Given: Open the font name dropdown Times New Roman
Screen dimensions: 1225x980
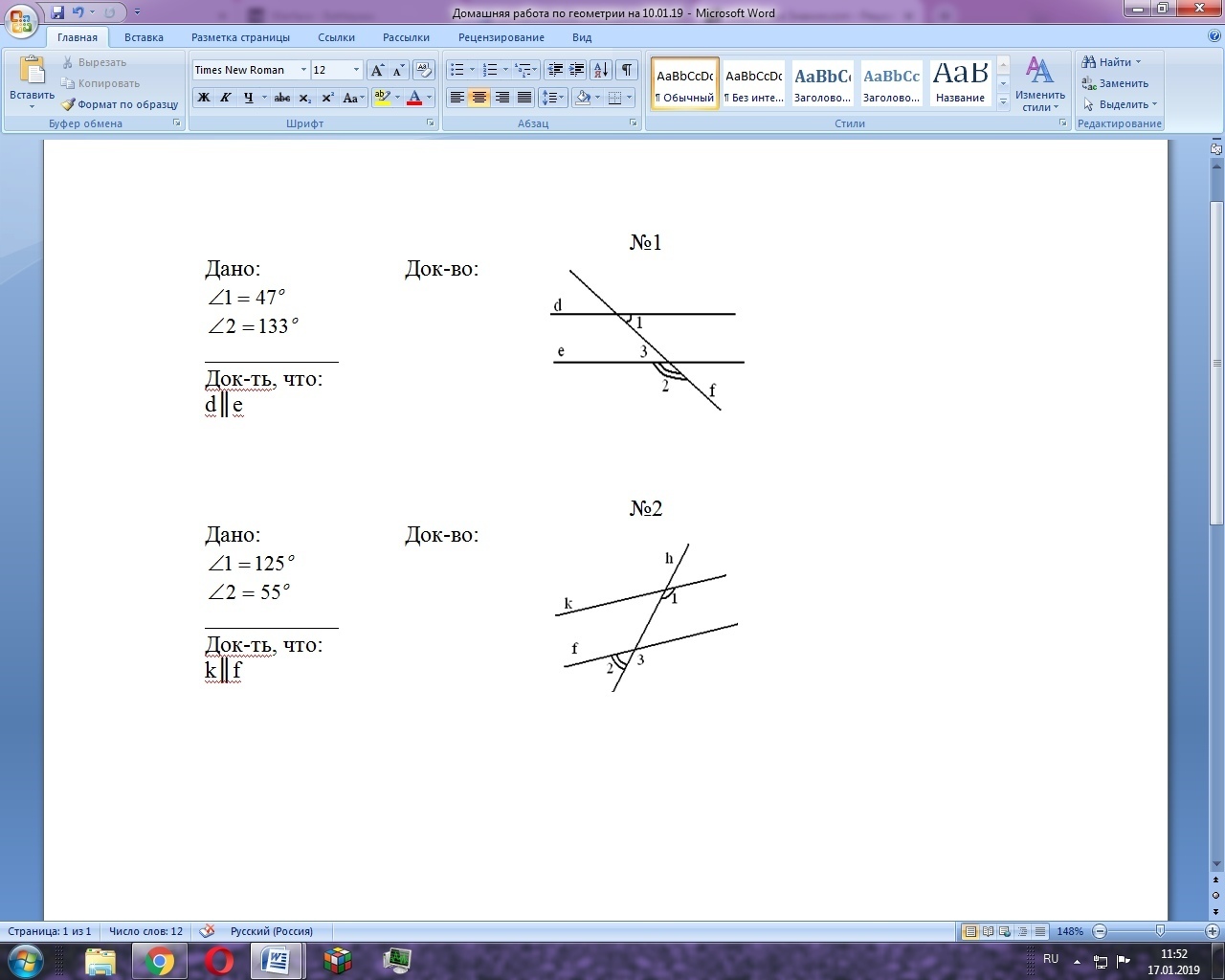Looking at the screenshot, I should 303,70.
